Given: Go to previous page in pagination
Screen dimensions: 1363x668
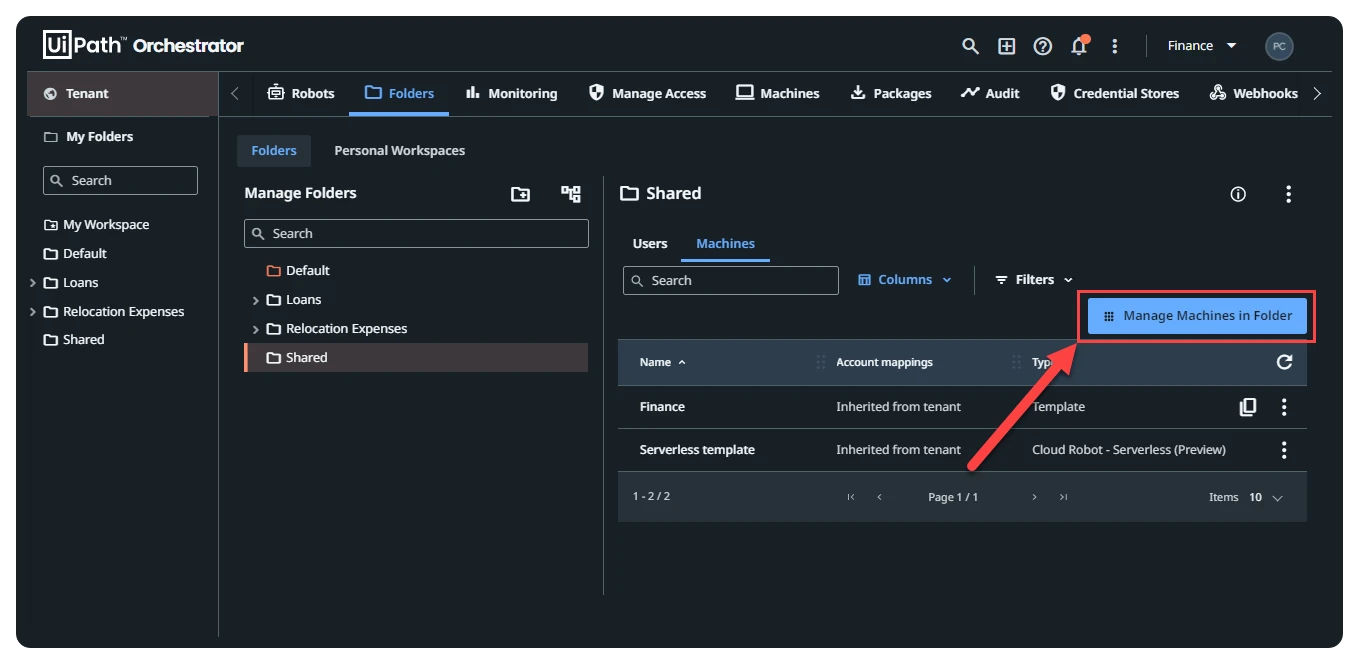Looking at the screenshot, I should 880,497.
